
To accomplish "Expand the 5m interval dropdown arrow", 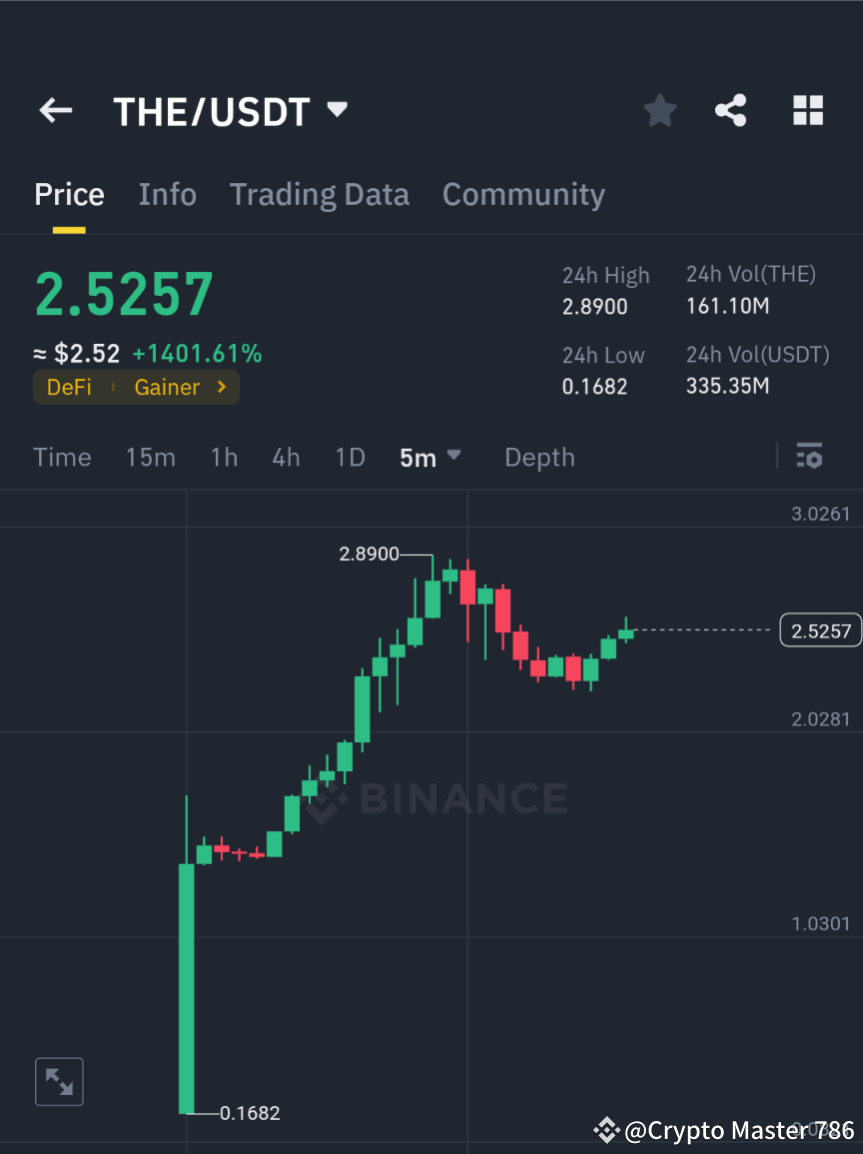I will tap(455, 457).
